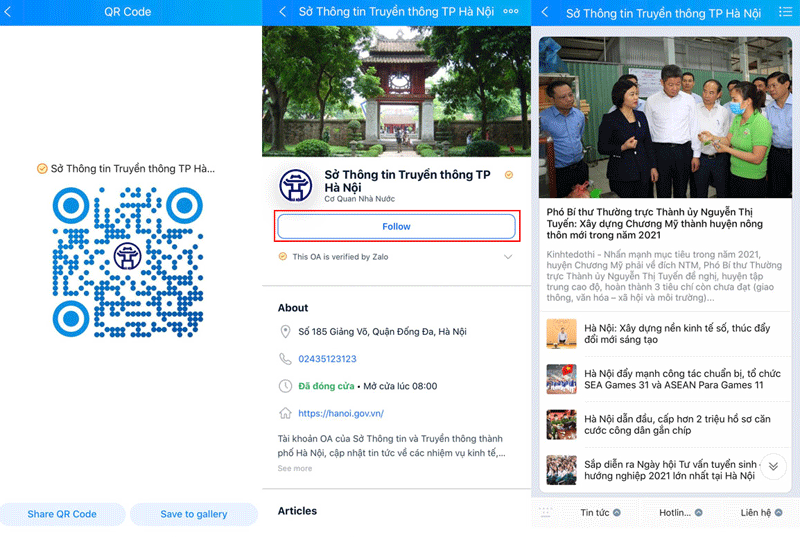Go back from the chat screen
Image resolution: width=800 pixels, height=537 pixels.
click(x=545, y=12)
